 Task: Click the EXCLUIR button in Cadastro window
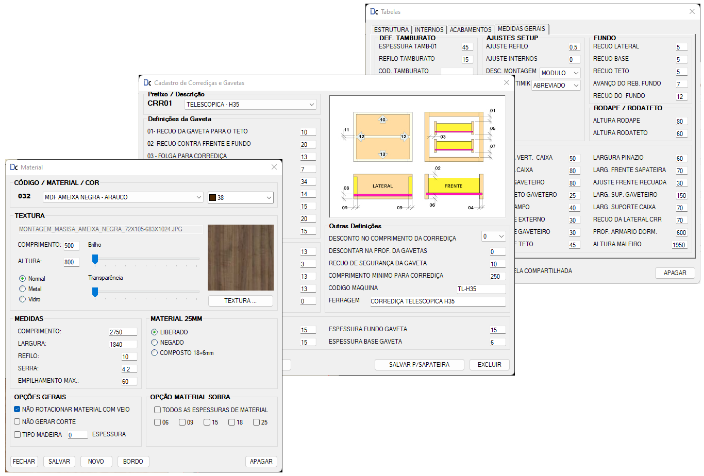[489, 365]
